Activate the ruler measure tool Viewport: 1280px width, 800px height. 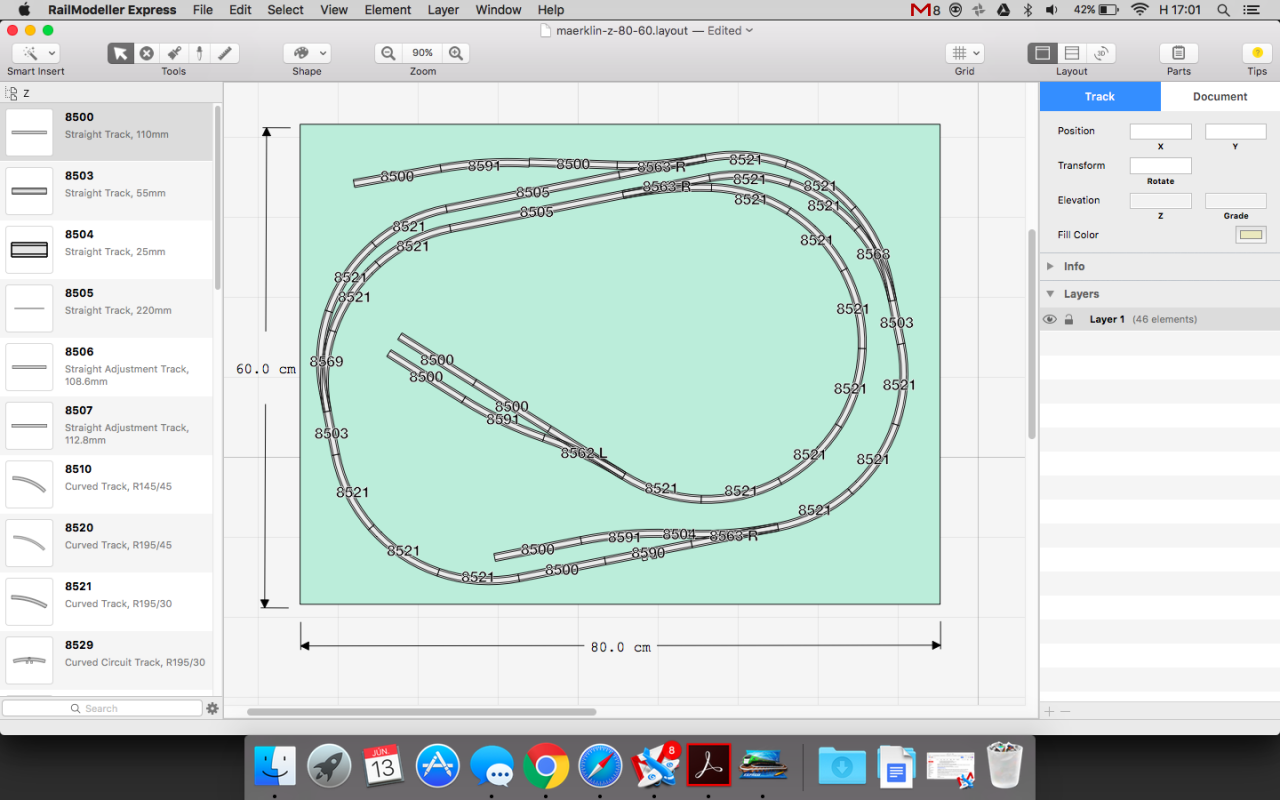coord(225,53)
